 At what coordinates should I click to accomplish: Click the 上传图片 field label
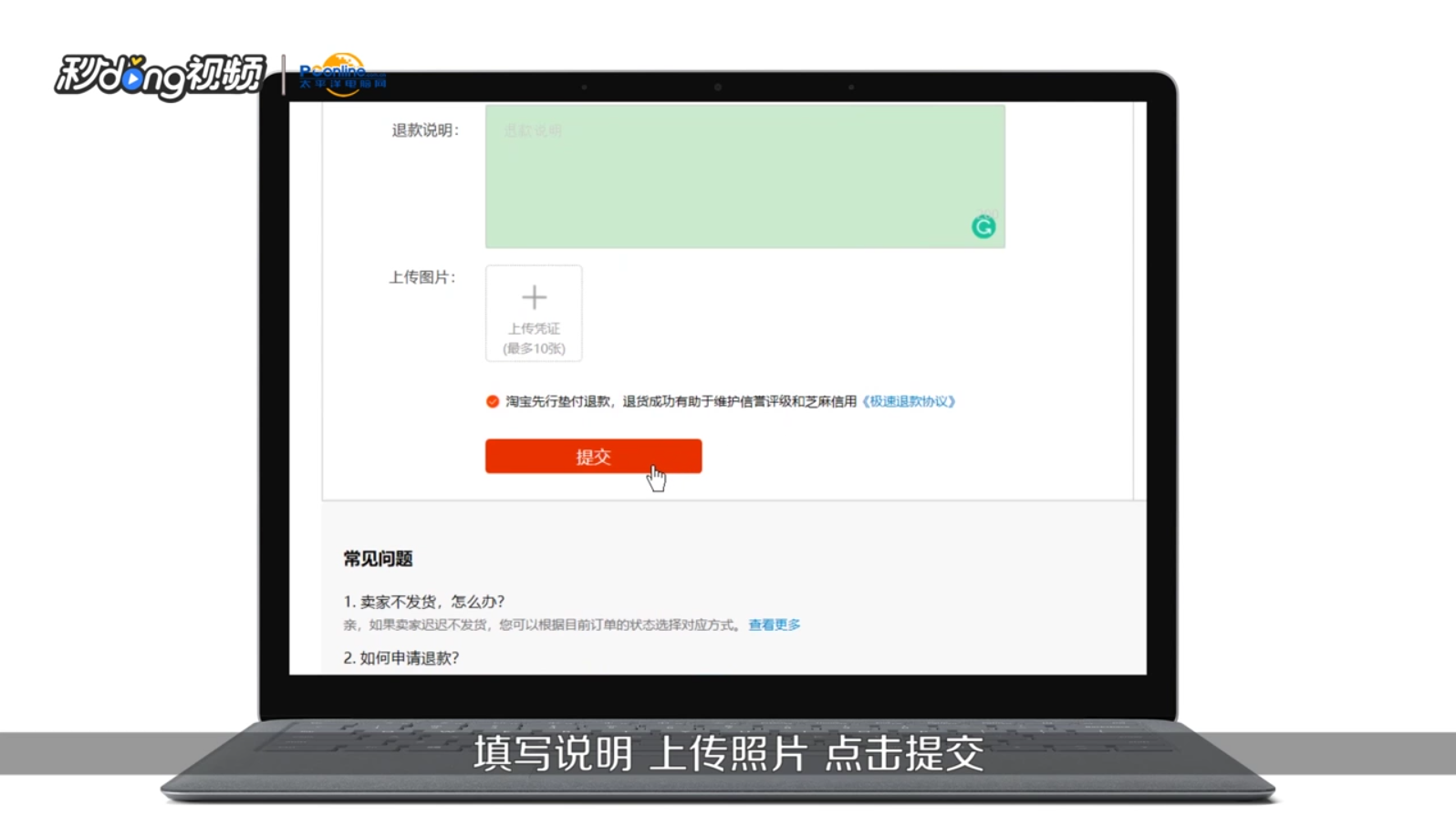(x=422, y=277)
